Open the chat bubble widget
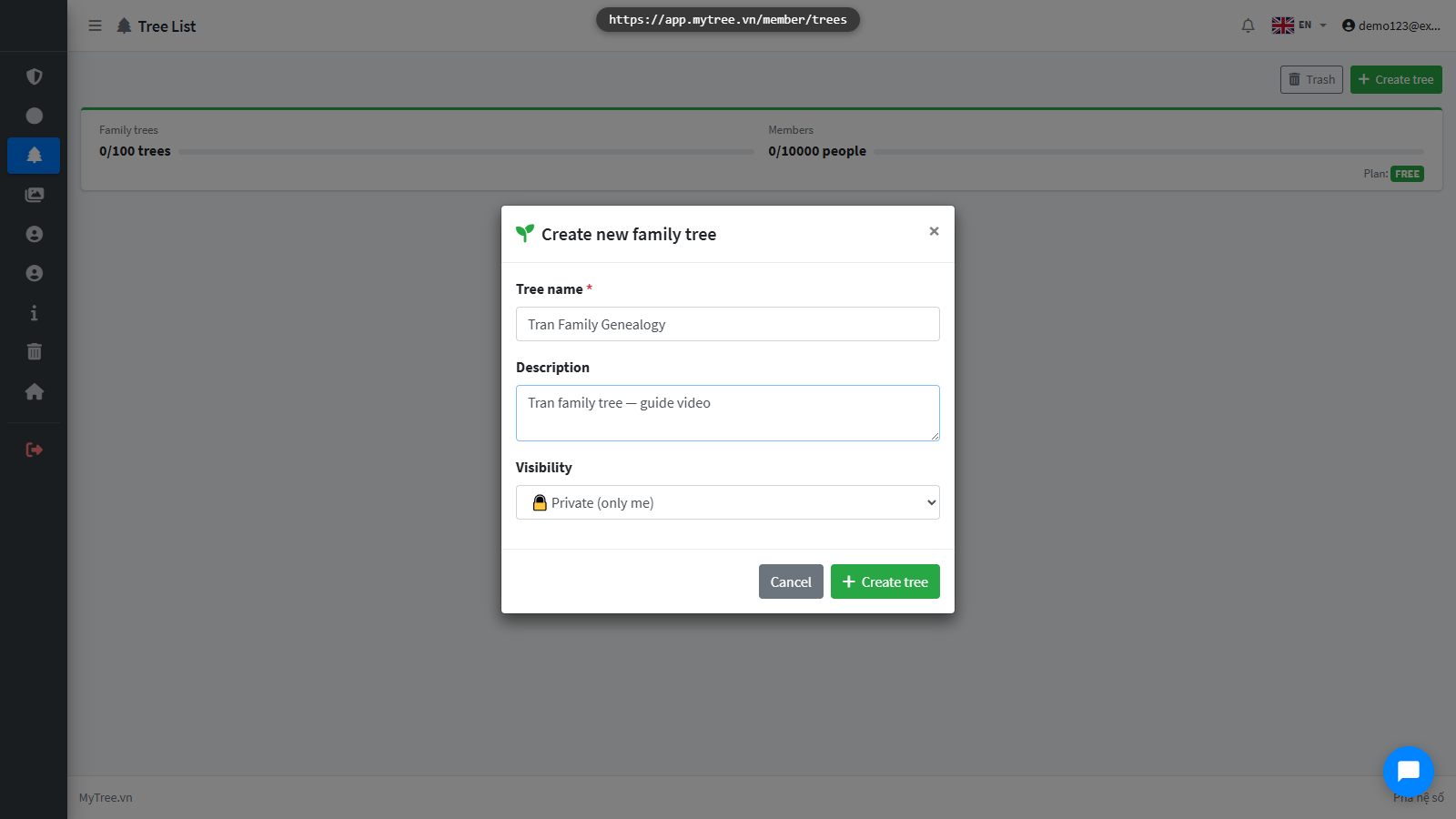 coord(1408,772)
